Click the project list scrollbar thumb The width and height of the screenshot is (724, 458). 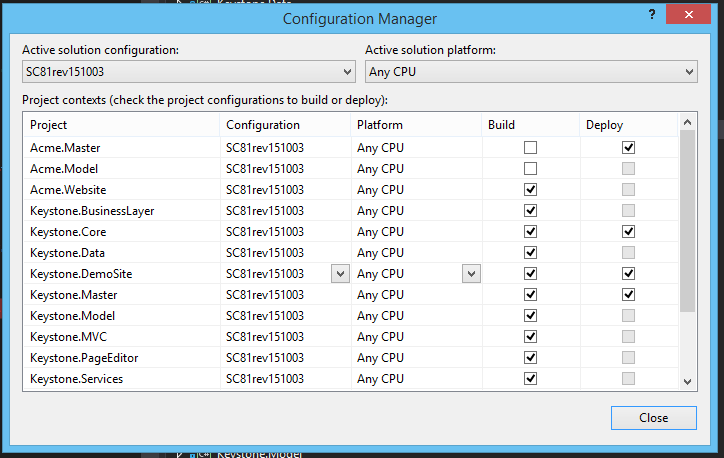688,221
